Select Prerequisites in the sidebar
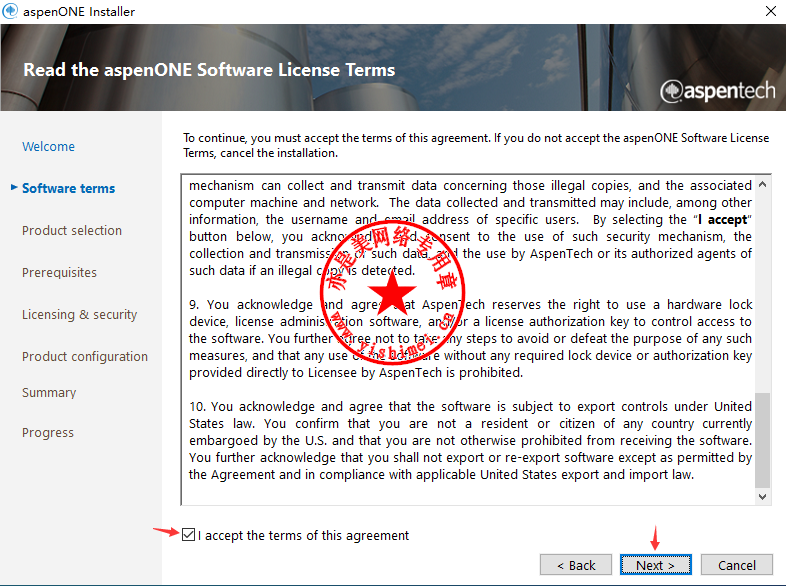Viewport: 786px width, 586px height. tap(59, 273)
